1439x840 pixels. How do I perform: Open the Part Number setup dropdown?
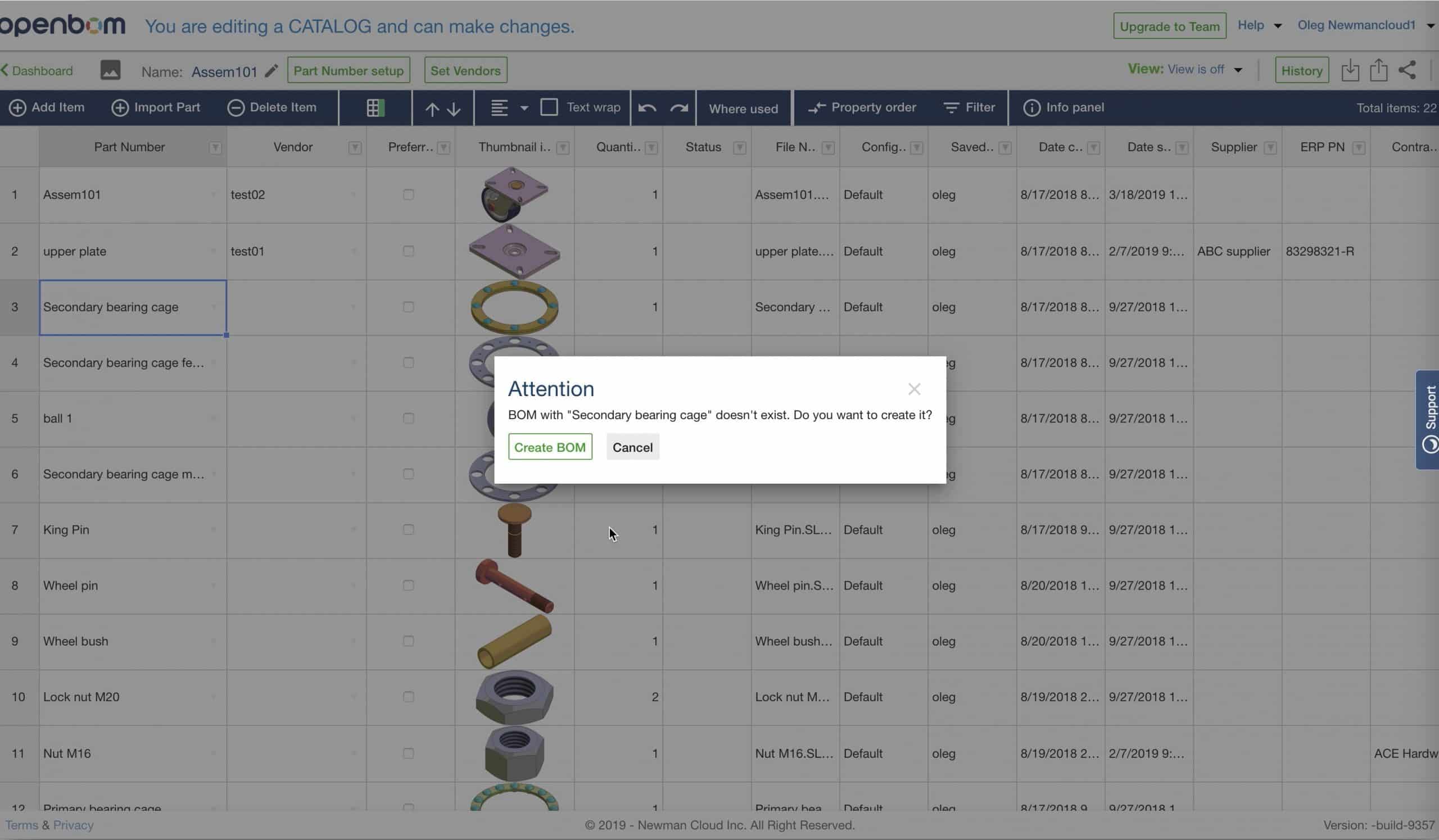point(348,70)
